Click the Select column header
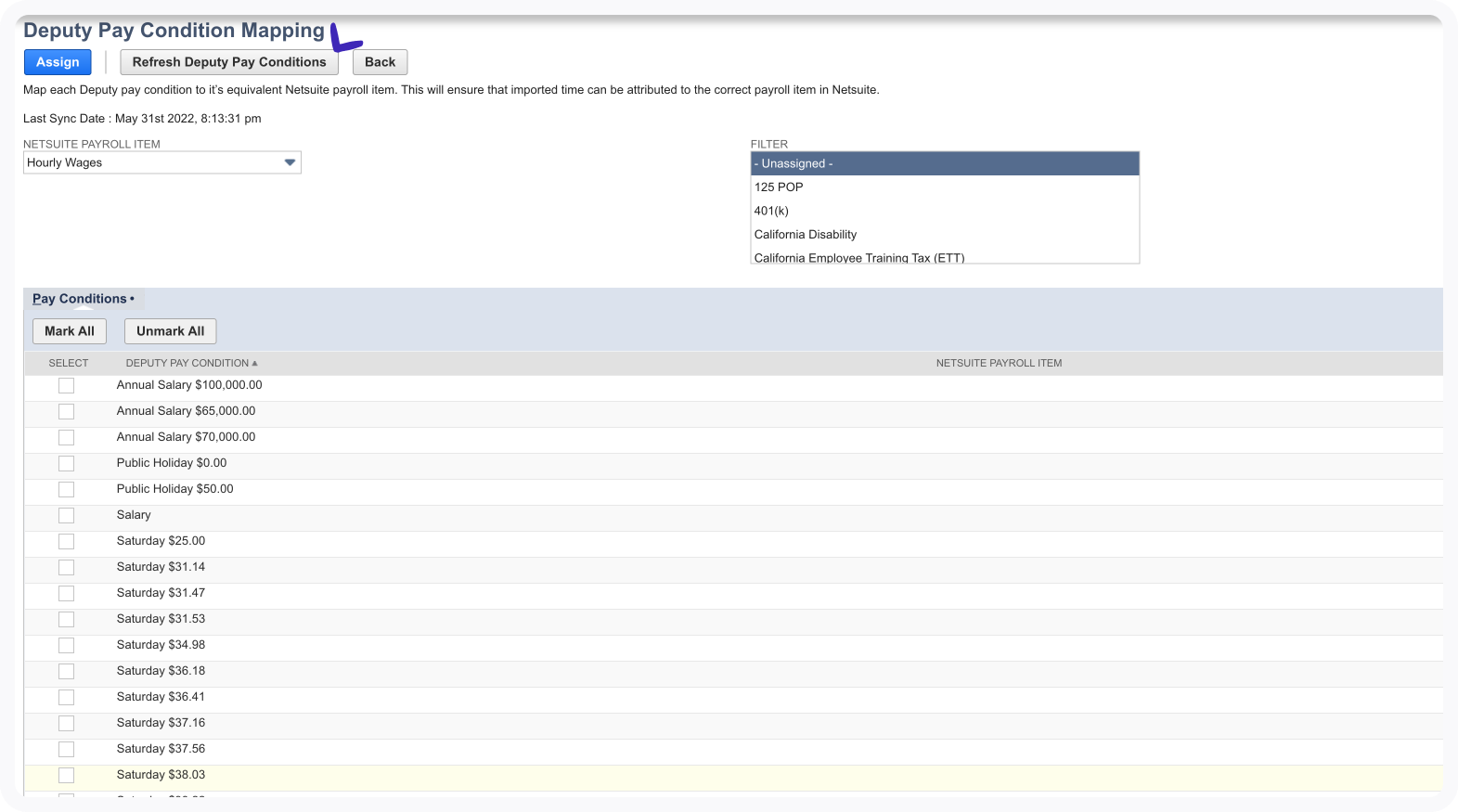The width and height of the screenshot is (1458, 812). tap(69, 363)
